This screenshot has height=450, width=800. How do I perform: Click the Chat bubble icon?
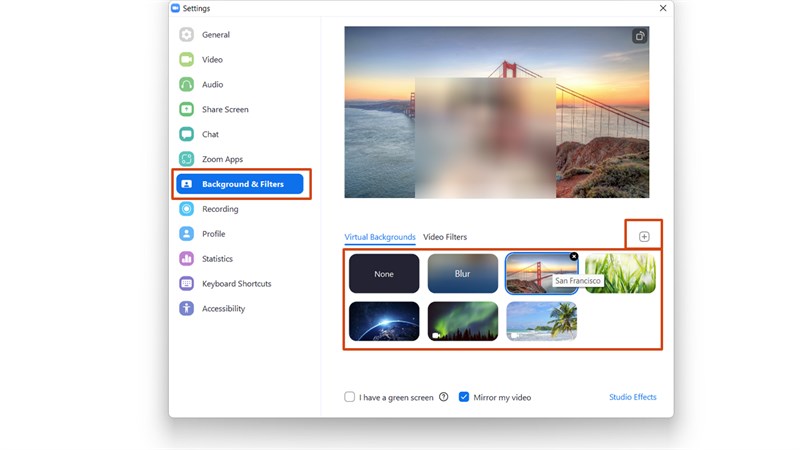pyautogui.click(x=186, y=134)
